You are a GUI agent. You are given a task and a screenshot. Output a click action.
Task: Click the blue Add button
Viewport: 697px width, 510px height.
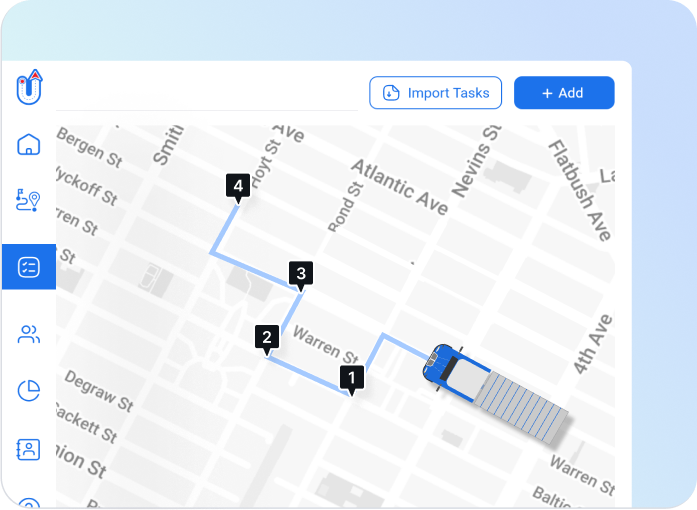(x=564, y=93)
